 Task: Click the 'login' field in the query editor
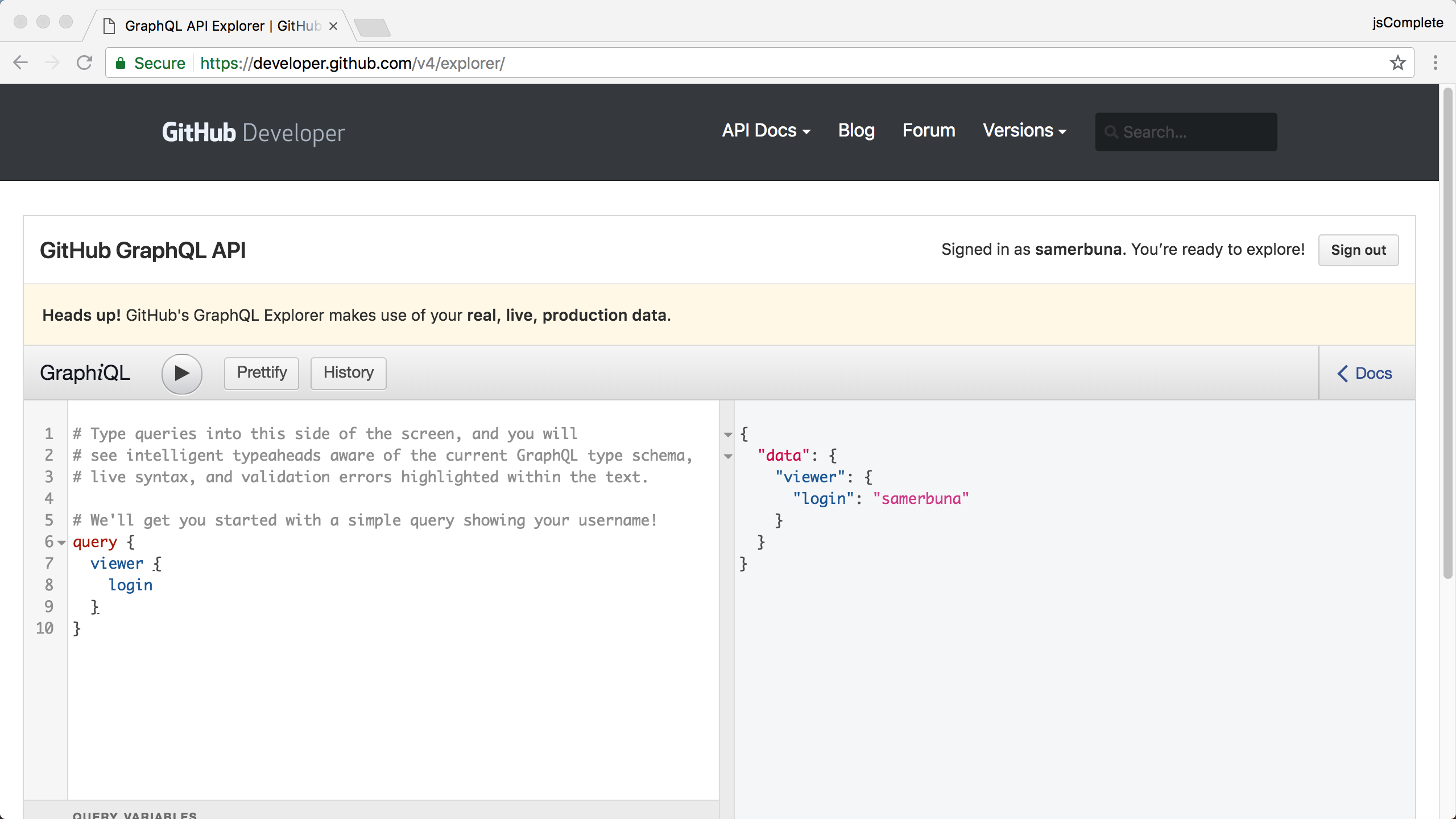pos(131,585)
